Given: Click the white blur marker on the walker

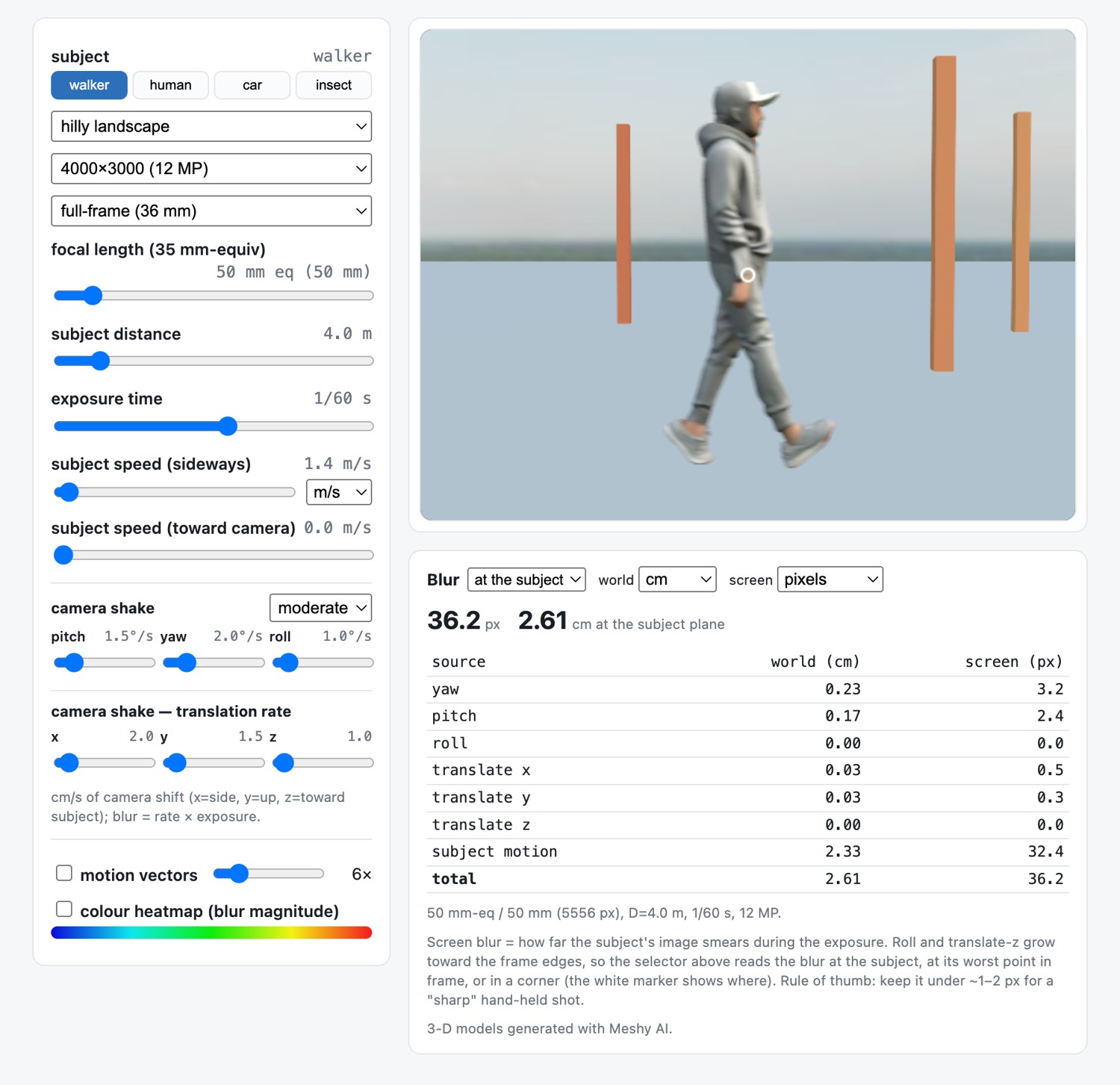Looking at the screenshot, I should tap(747, 275).
